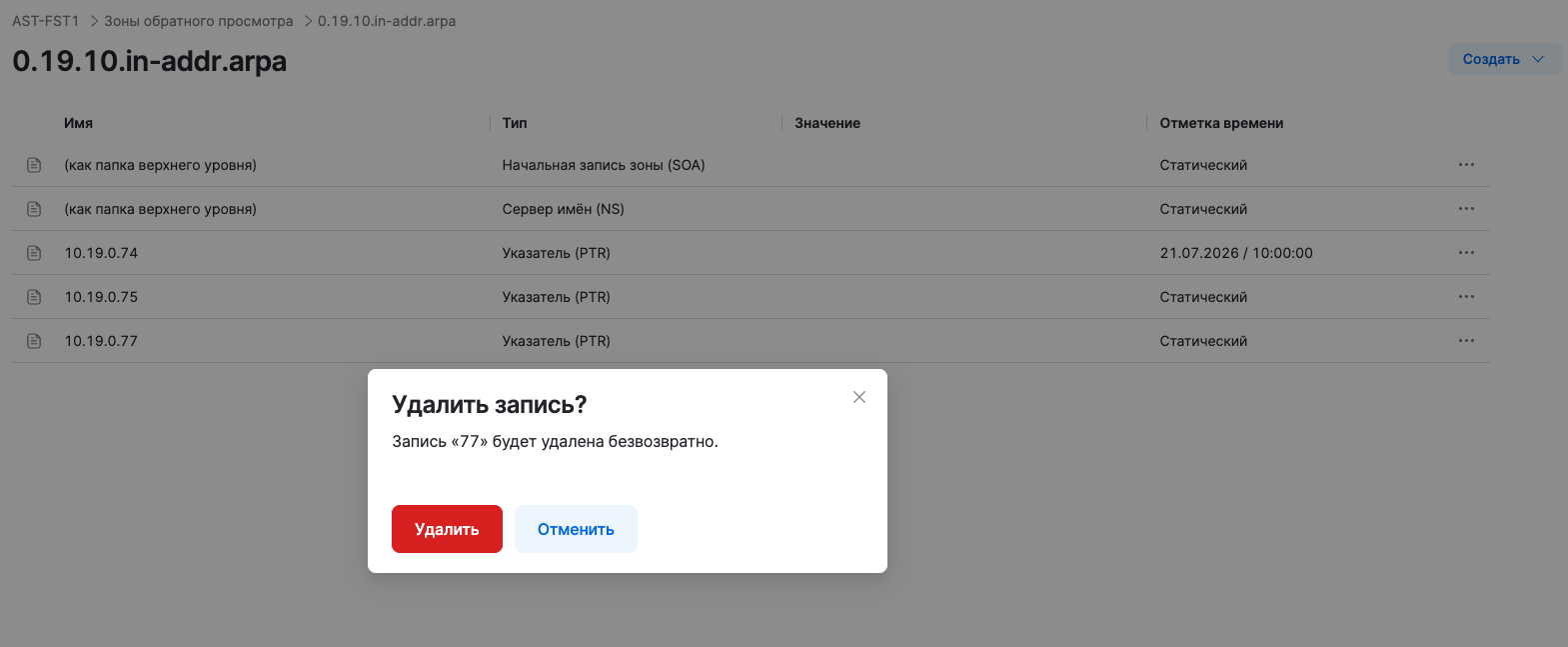
Task: Open the actions menu for 10.19.0.77 row
Action: (1466, 341)
